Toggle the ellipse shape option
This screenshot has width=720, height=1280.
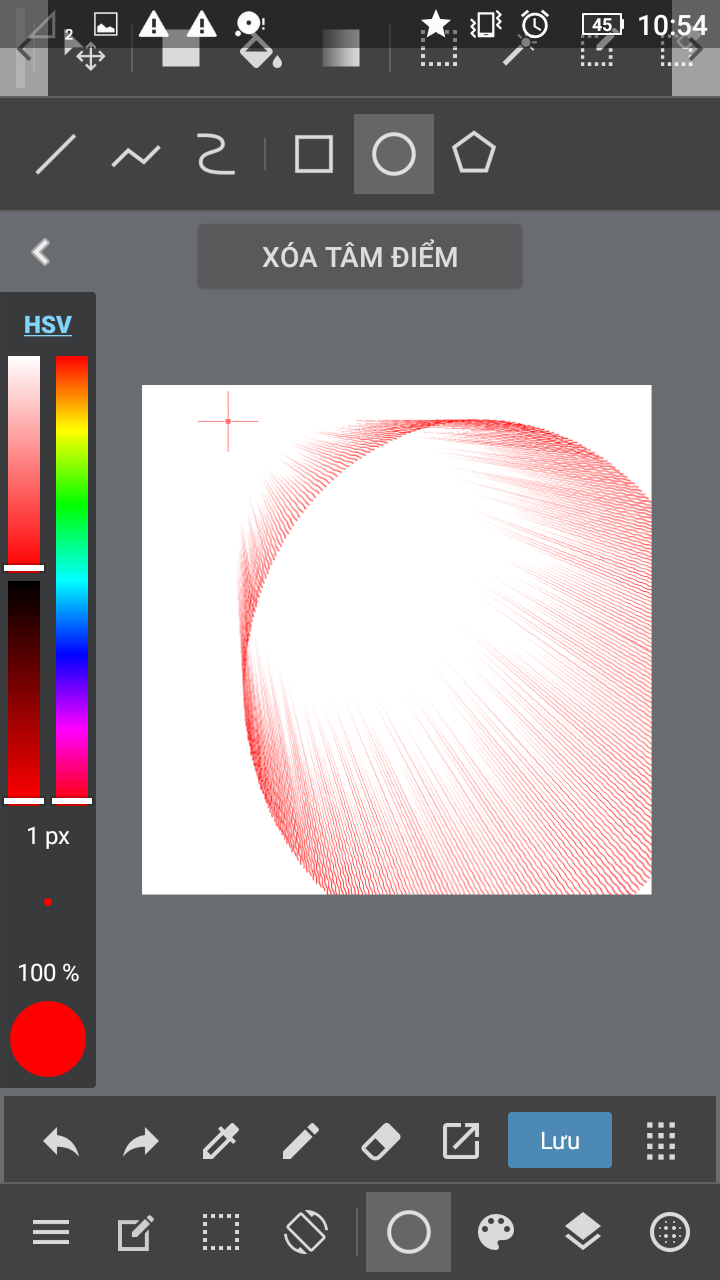point(394,155)
